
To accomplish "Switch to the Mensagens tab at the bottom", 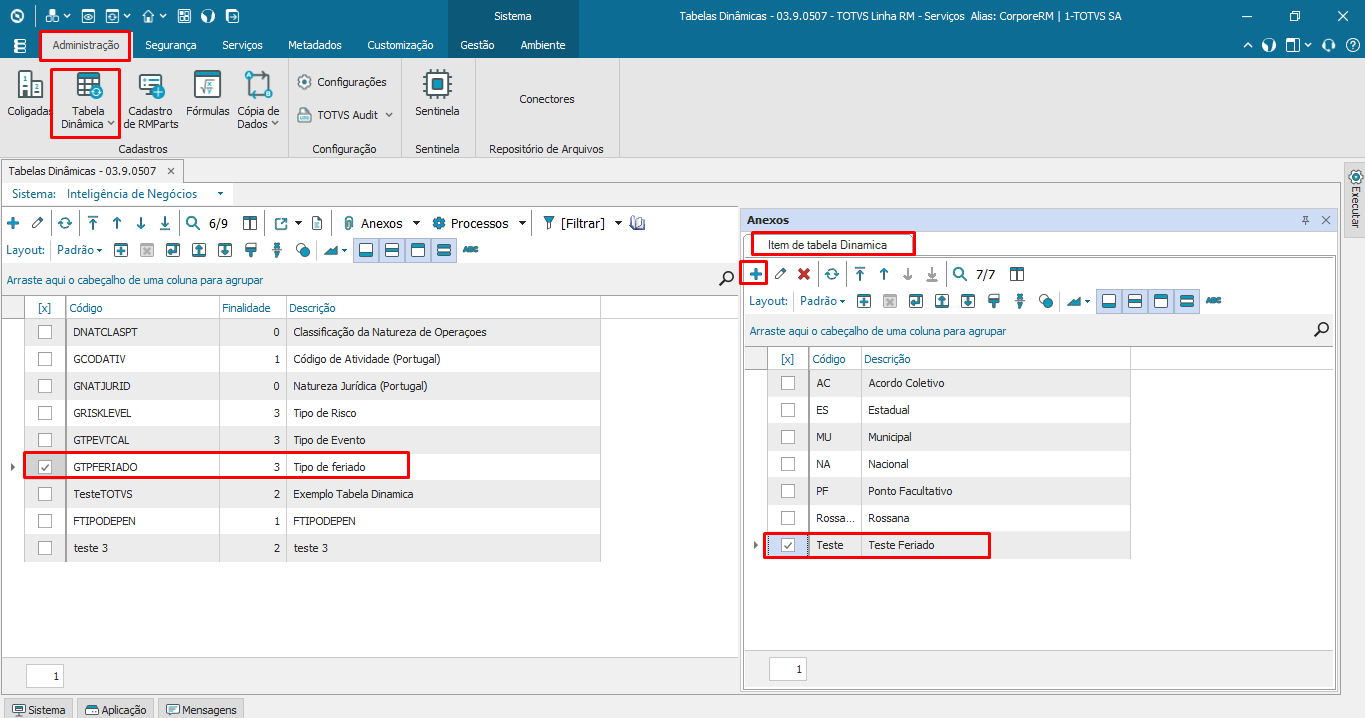I will pyautogui.click(x=200, y=708).
